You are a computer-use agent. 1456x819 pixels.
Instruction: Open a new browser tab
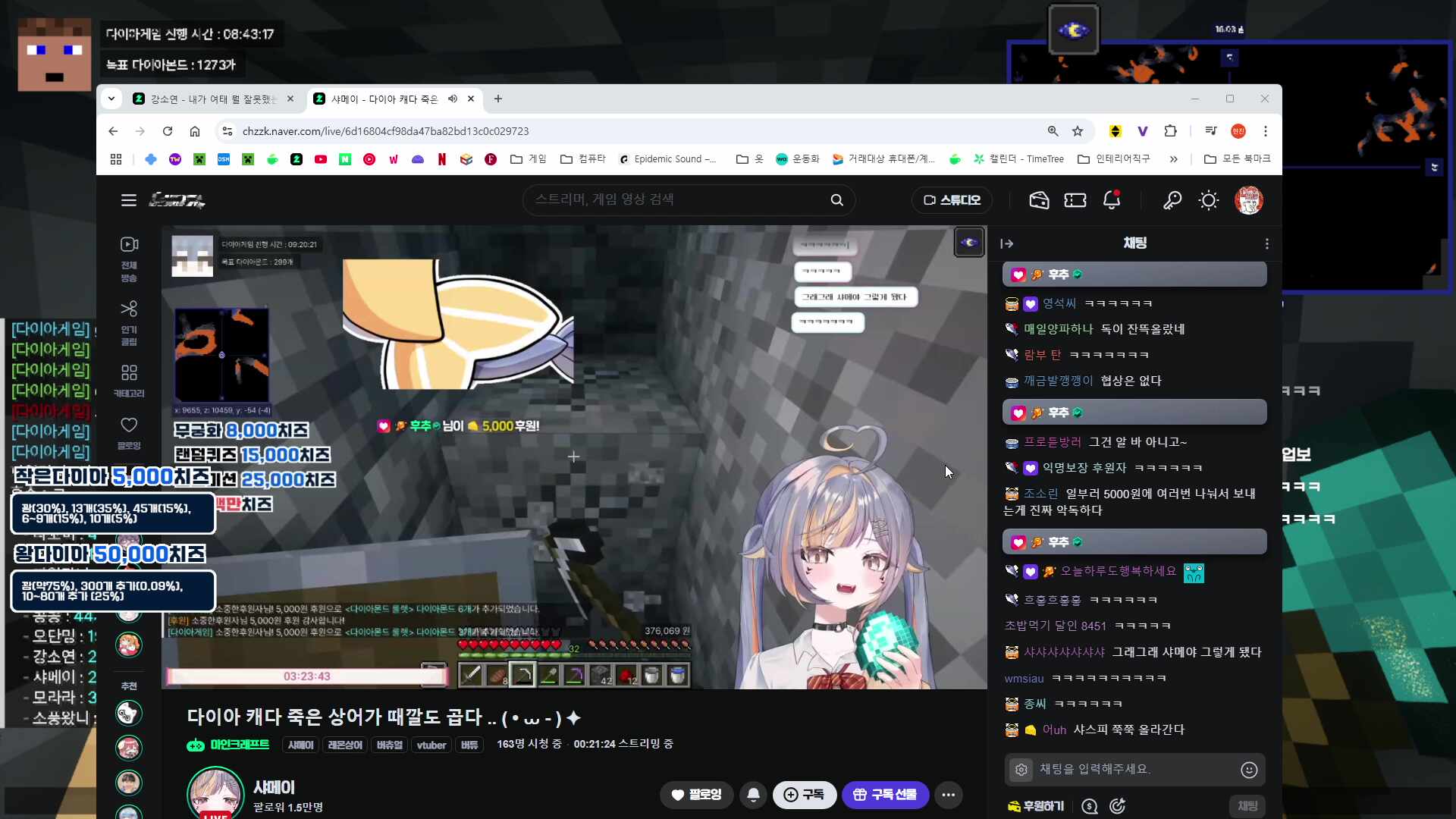498,99
